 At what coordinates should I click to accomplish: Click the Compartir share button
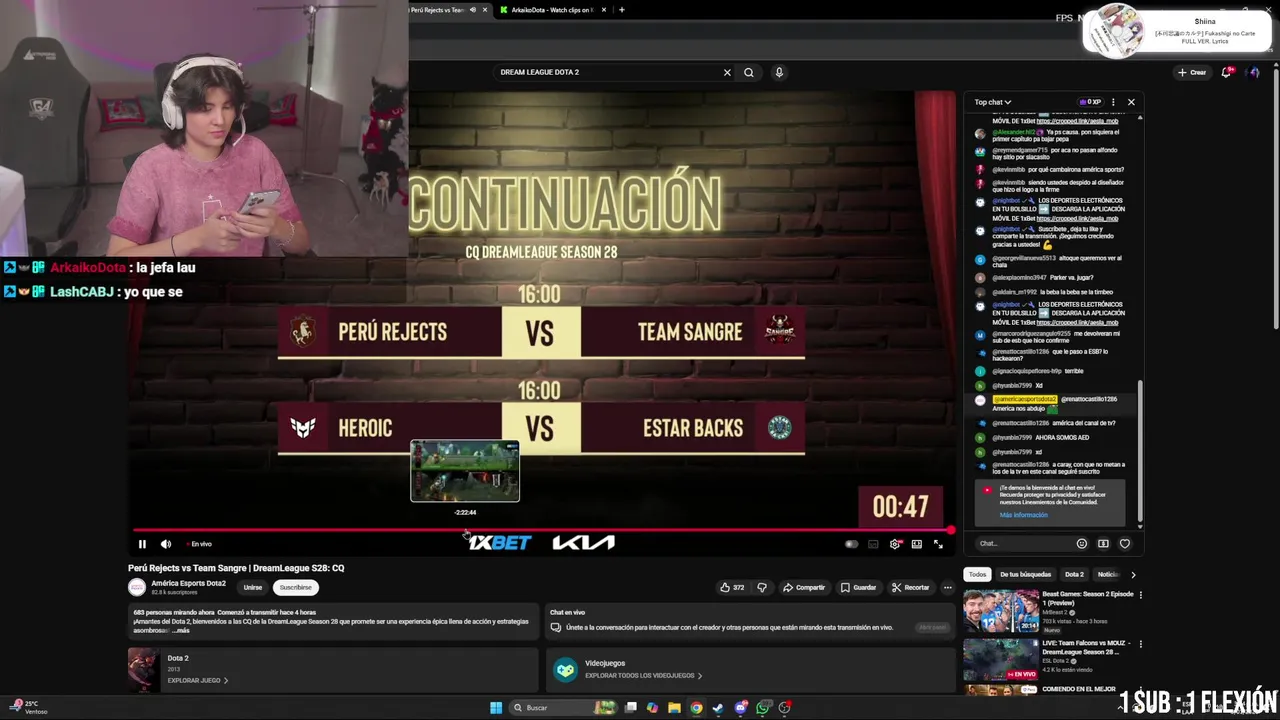coord(804,587)
